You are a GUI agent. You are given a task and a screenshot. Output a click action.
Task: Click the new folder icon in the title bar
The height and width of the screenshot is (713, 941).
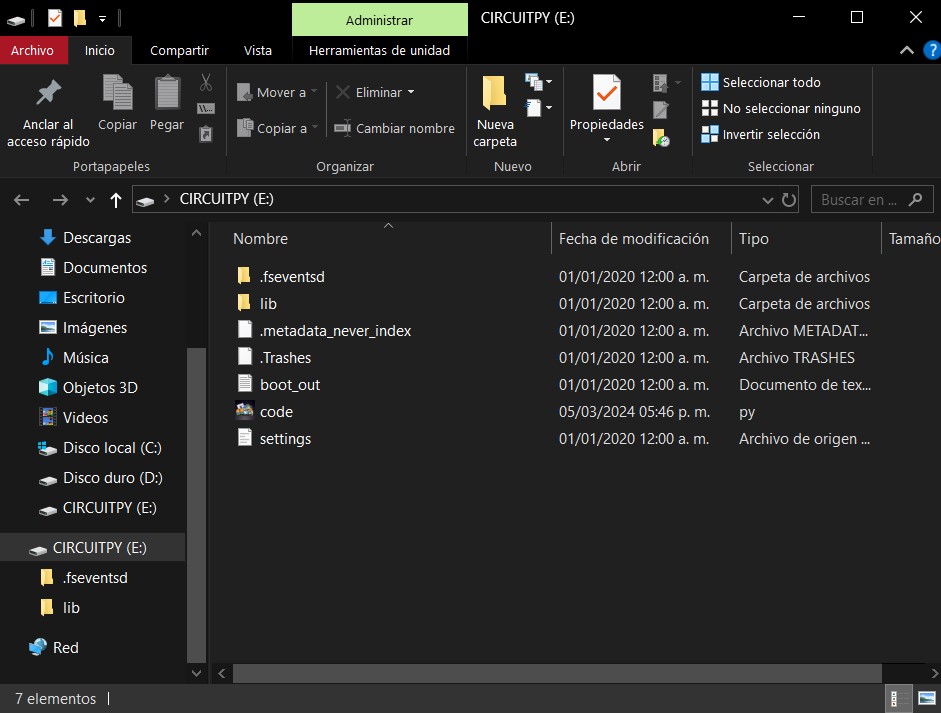coord(79,18)
